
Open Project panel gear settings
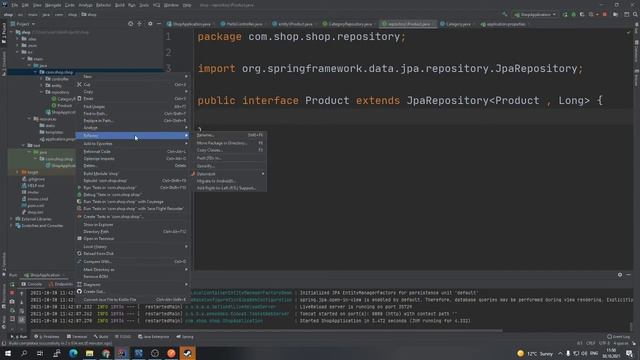[x=150, y=24]
